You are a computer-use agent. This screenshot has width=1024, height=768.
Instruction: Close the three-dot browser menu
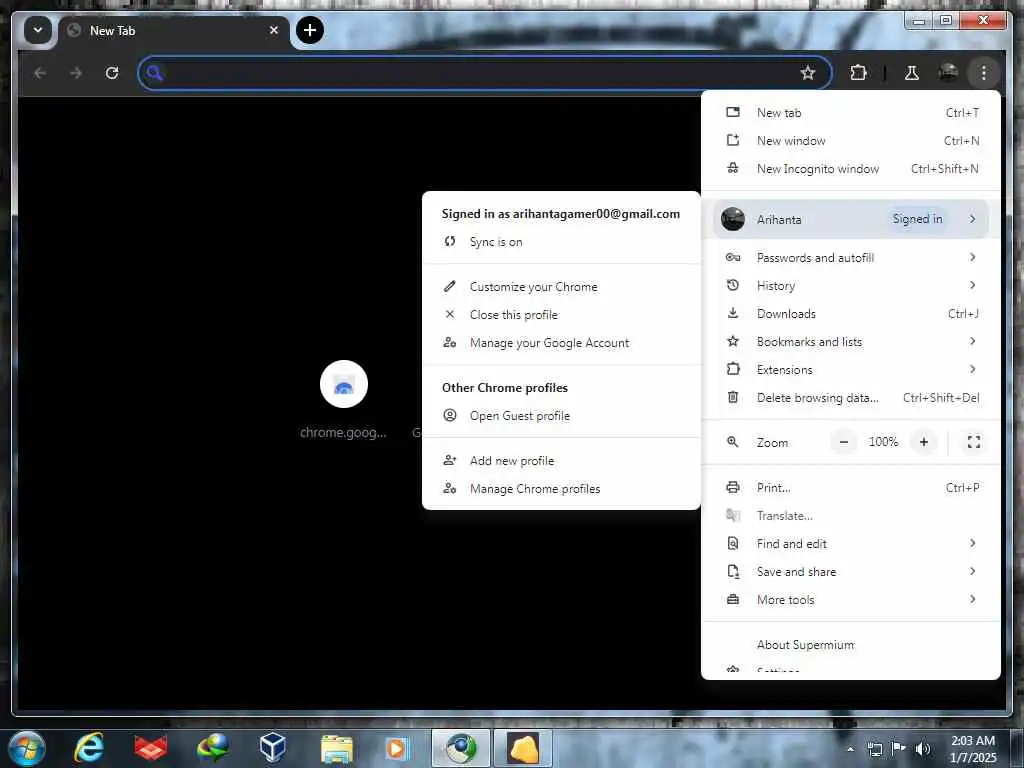click(x=984, y=72)
